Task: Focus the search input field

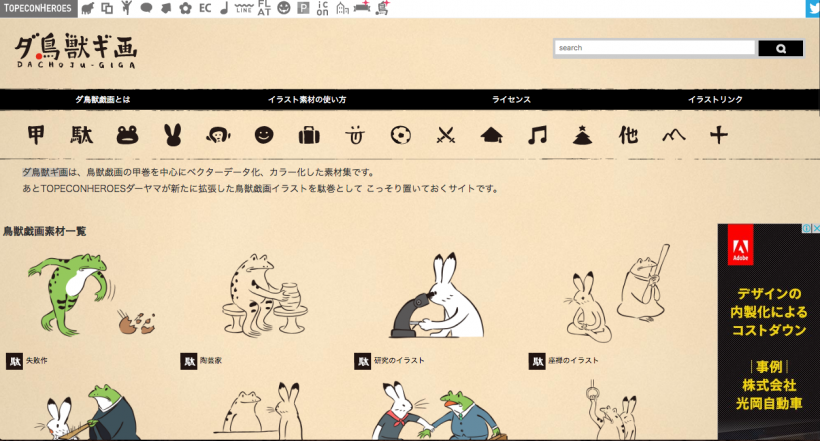Action: click(x=655, y=48)
